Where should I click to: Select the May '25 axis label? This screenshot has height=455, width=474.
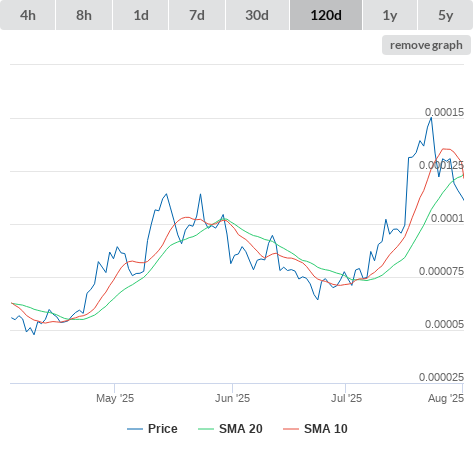pyautogui.click(x=115, y=398)
